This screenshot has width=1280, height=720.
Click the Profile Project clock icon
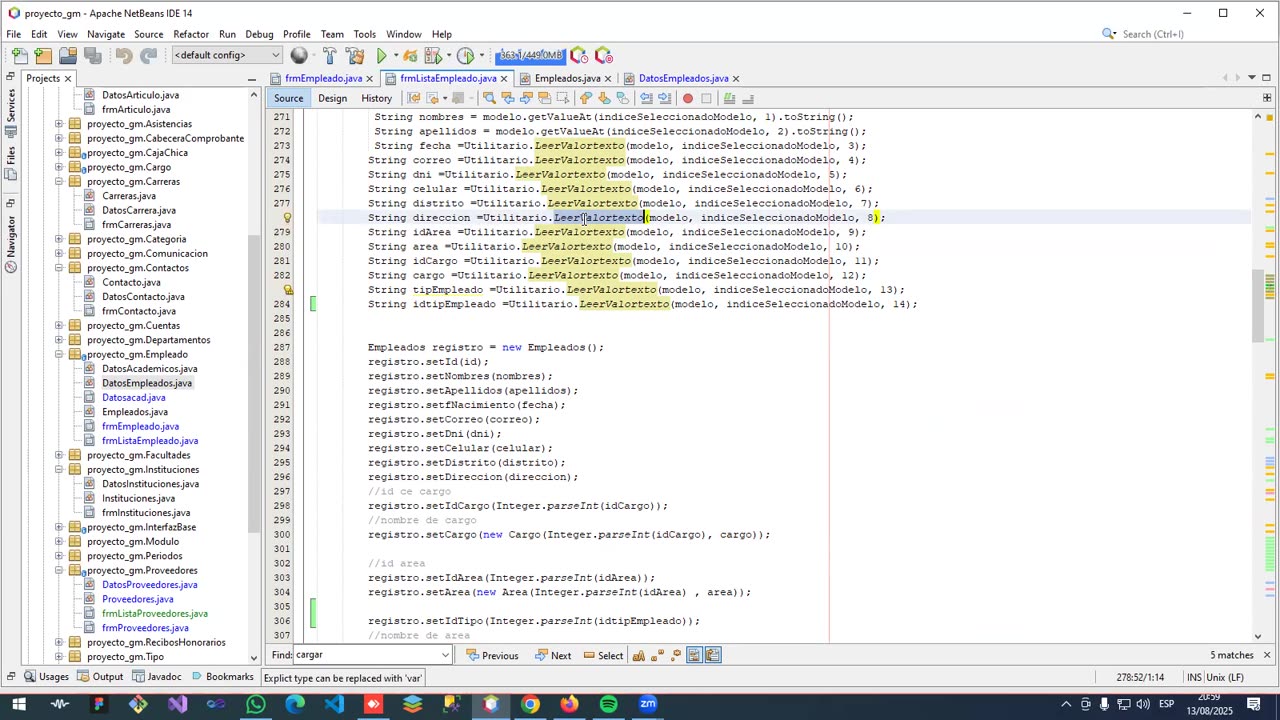tap(465, 56)
